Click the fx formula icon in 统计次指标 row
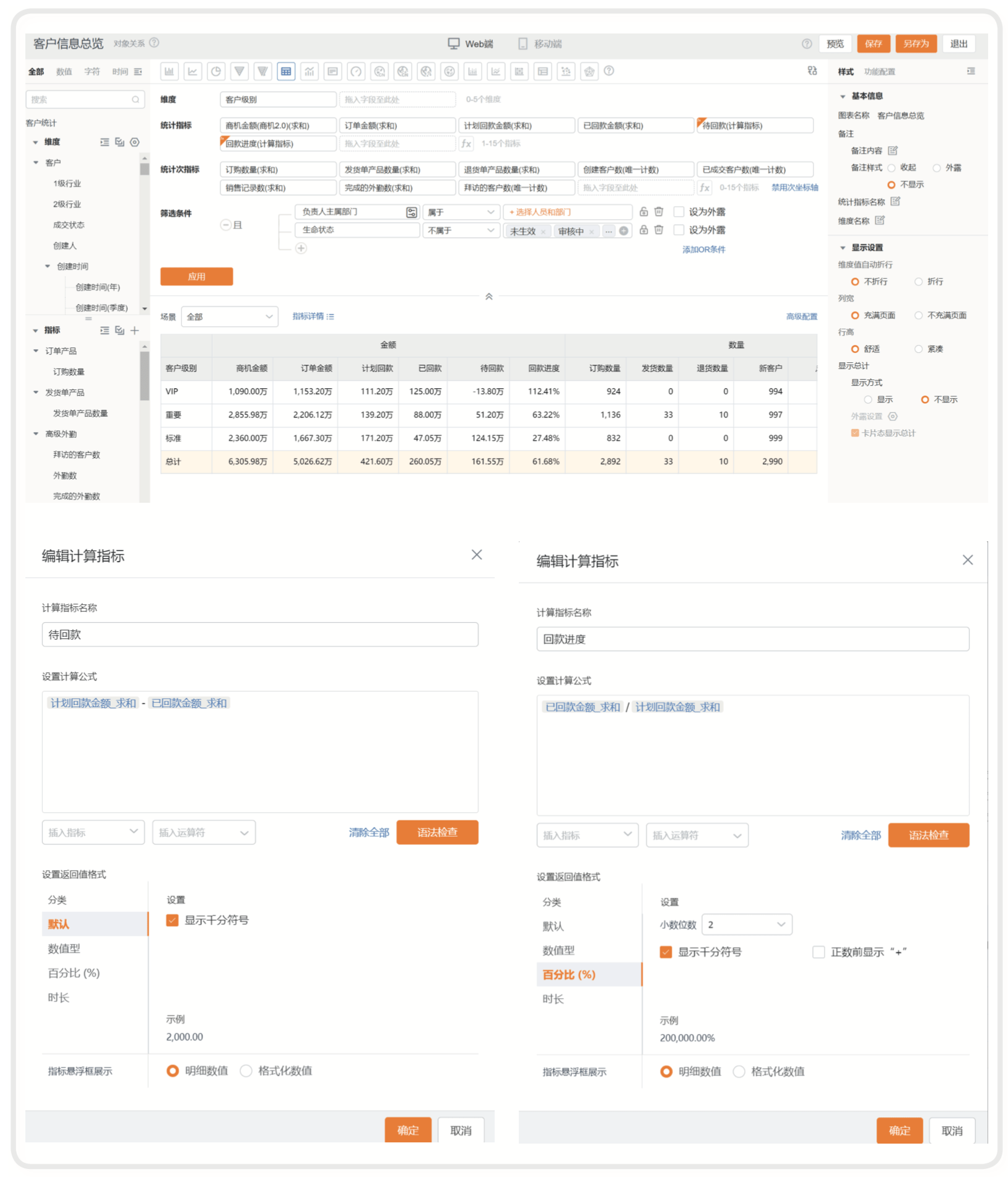 click(705, 188)
